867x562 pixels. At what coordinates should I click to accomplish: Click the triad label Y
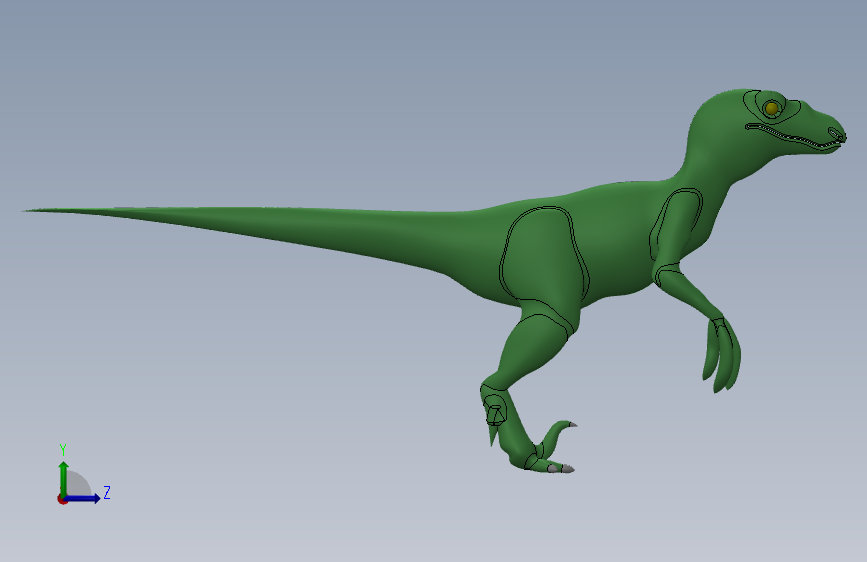pyautogui.click(x=63, y=449)
